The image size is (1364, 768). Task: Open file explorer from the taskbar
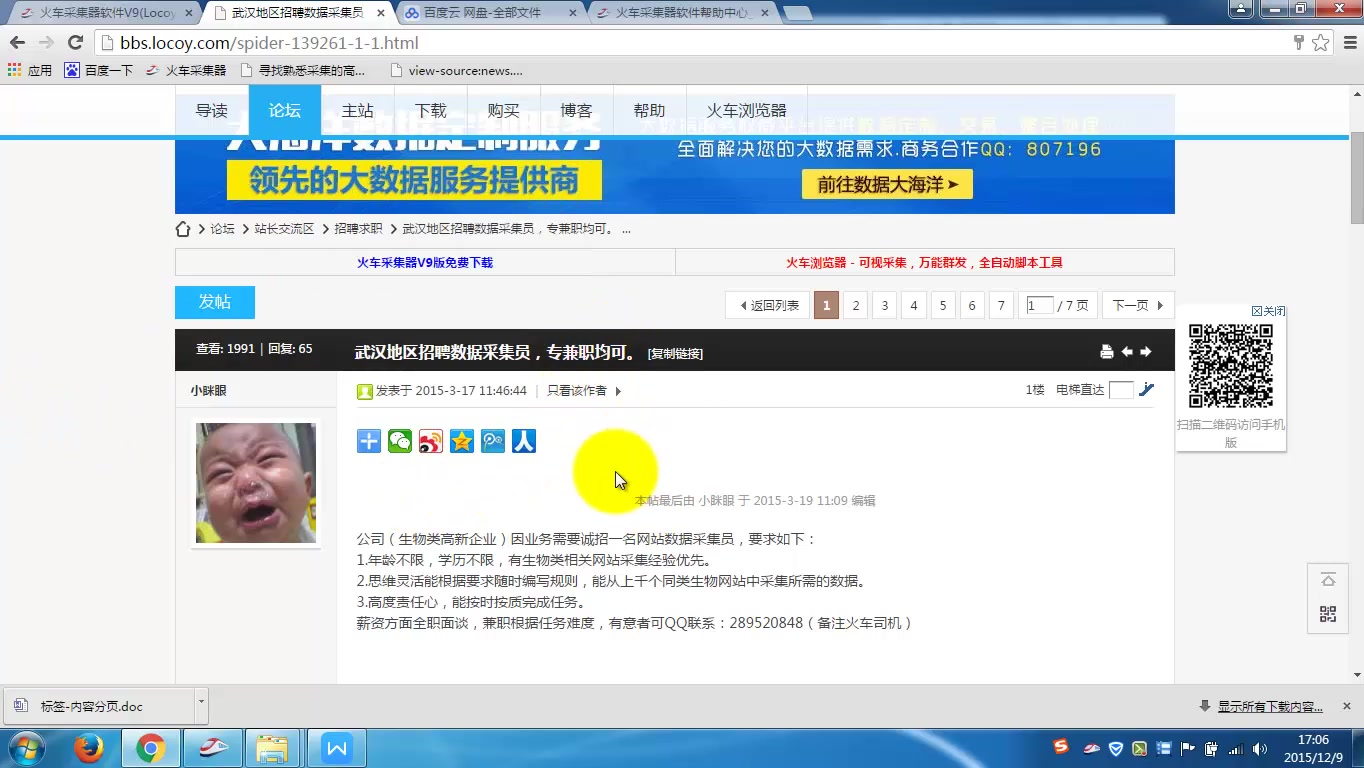coord(272,748)
